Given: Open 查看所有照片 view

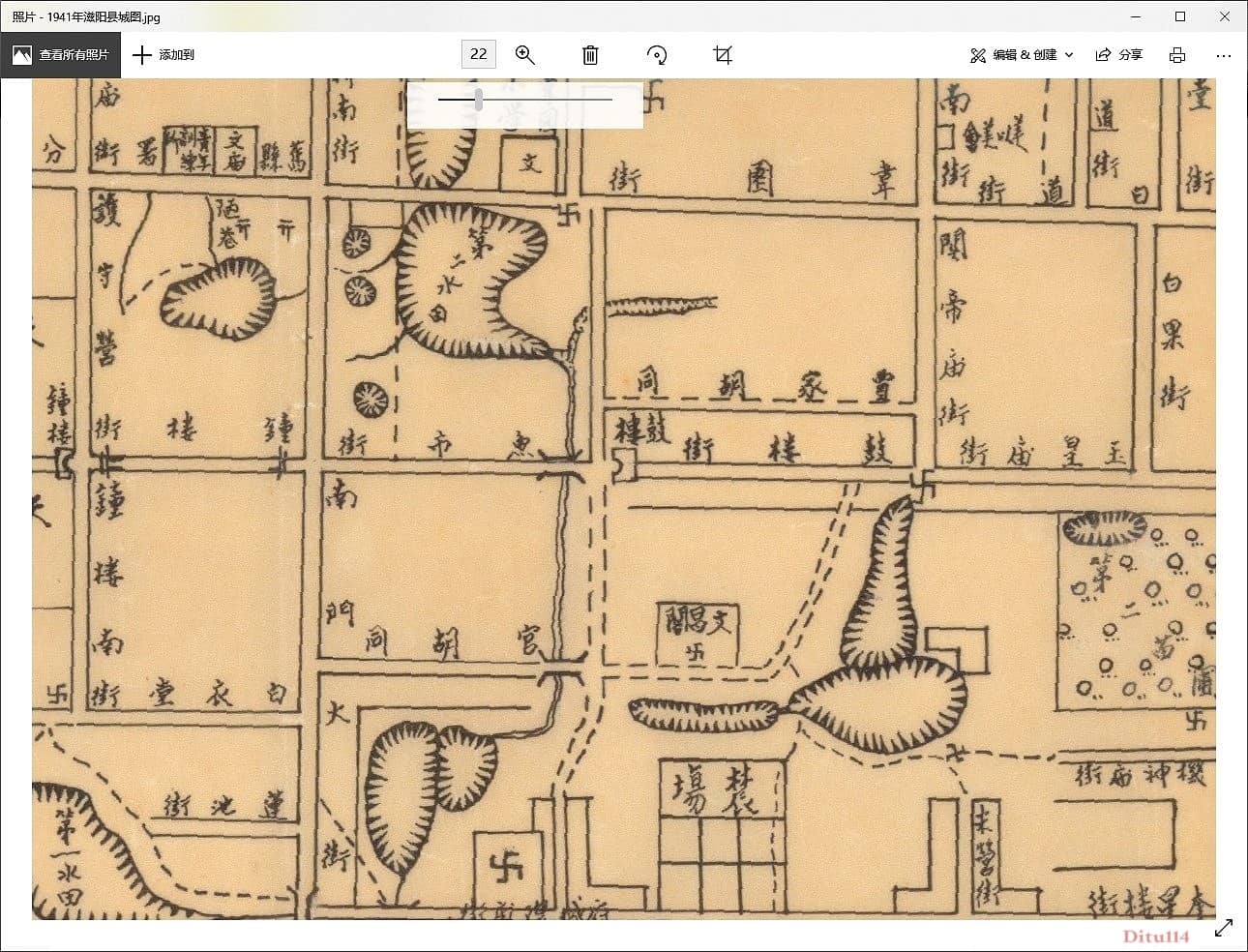Looking at the screenshot, I should [60, 55].
